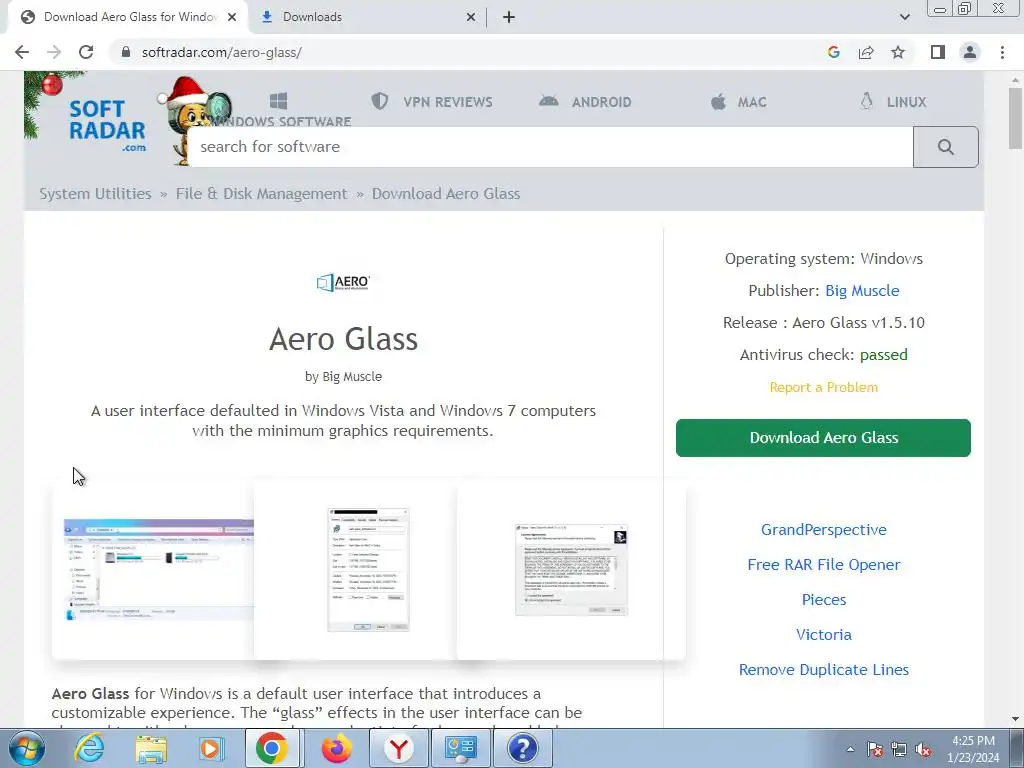
Task: Open Big Muscle publisher link
Action: pyautogui.click(x=862, y=291)
